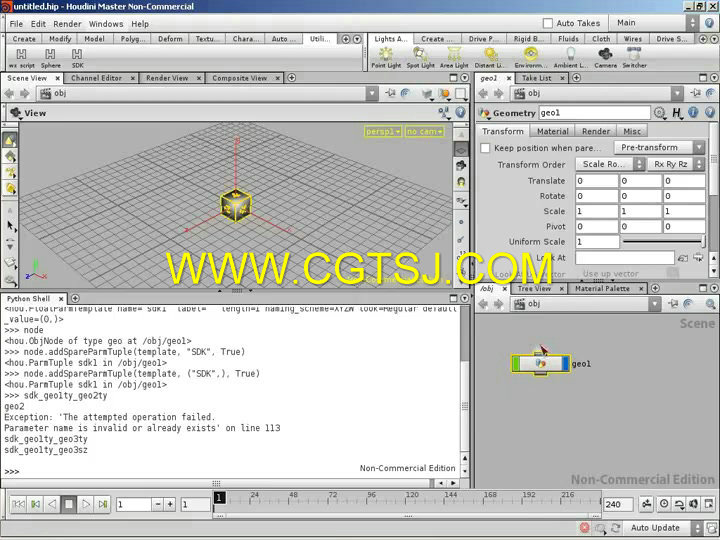Toggle the green flag on the geo1 node

[516, 364]
